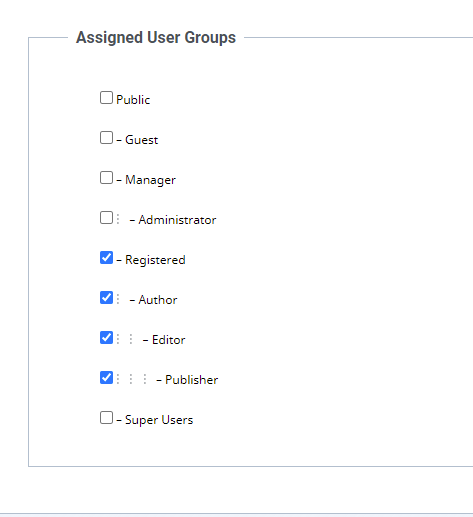
Task: Check the Public group checkbox
Action: coord(106,98)
